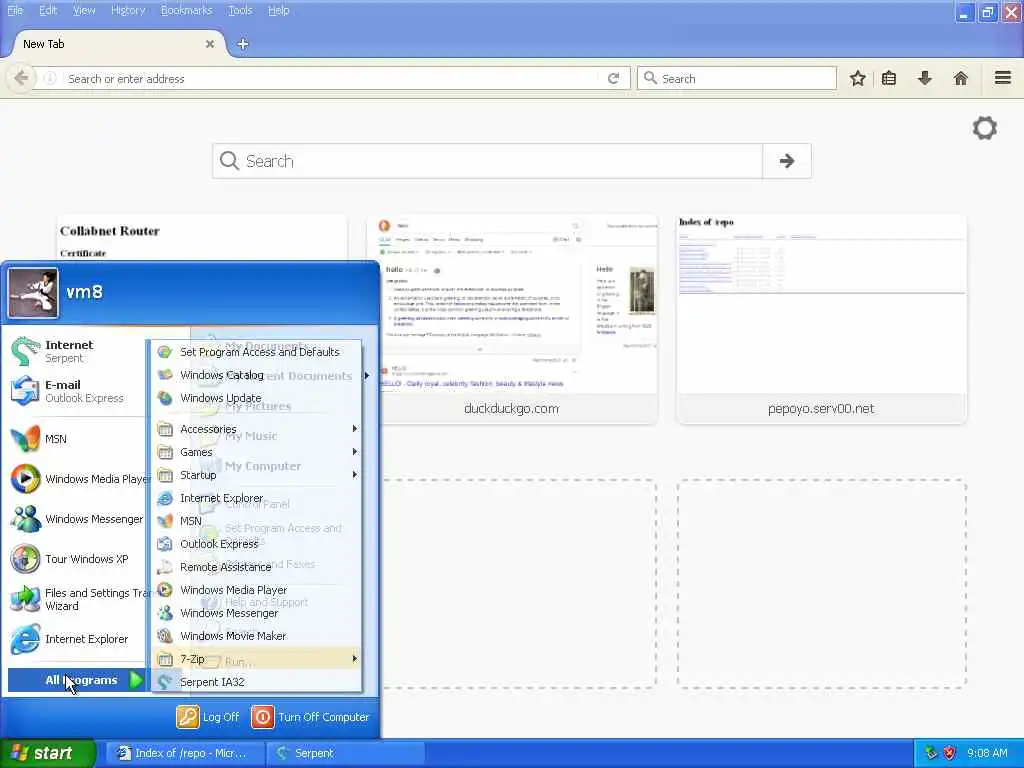Open the View menu
Image resolution: width=1024 pixels, height=768 pixels.
click(84, 10)
